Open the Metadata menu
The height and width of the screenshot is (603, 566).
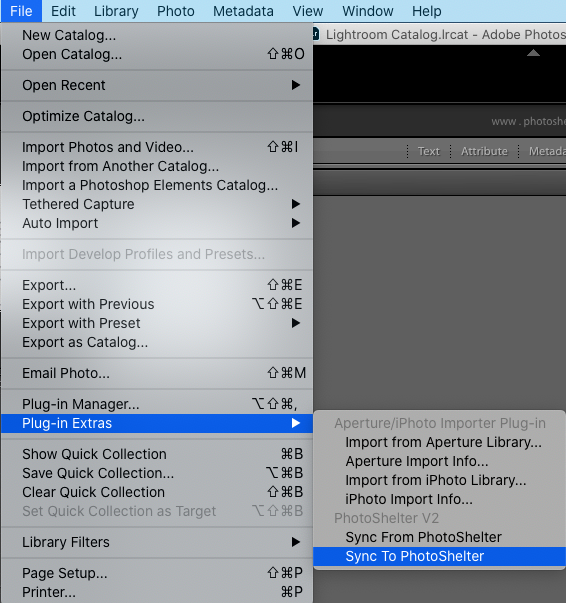[x=243, y=11]
